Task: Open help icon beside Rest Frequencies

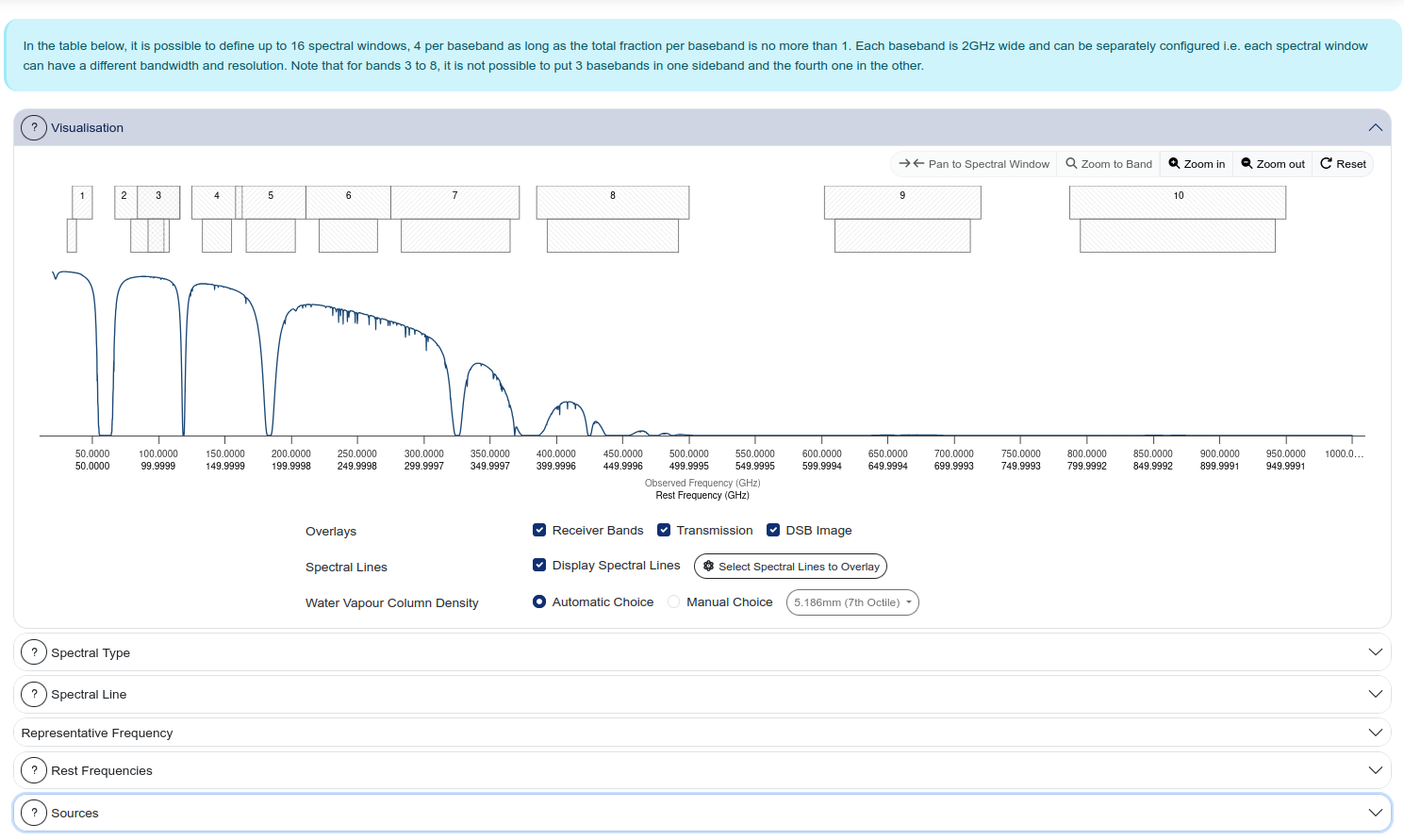Action: 34,770
